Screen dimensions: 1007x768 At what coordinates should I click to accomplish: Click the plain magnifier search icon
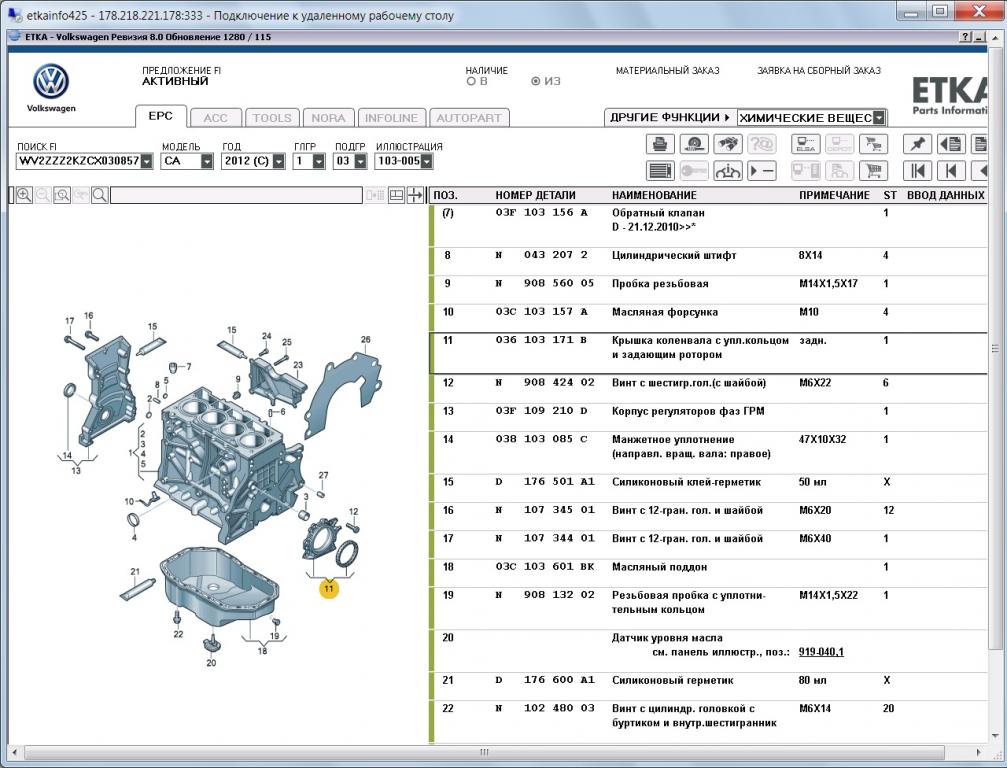point(100,195)
